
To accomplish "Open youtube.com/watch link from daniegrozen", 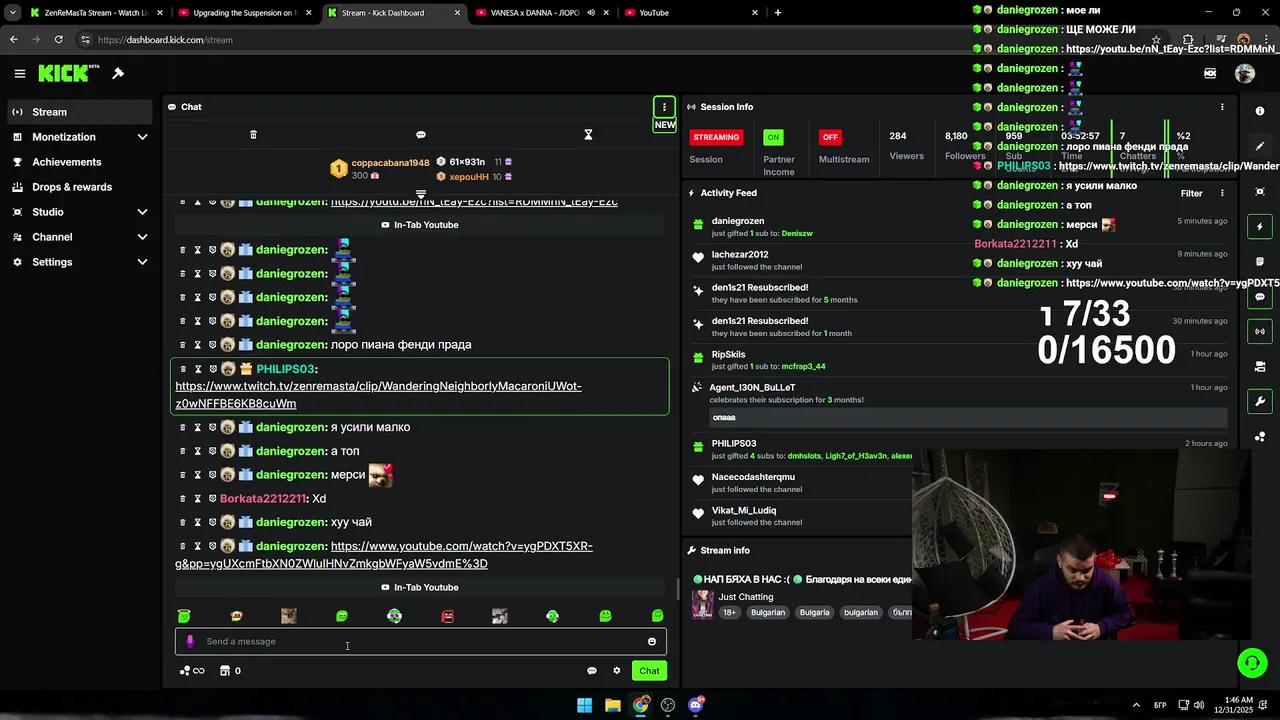I will (x=384, y=555).
